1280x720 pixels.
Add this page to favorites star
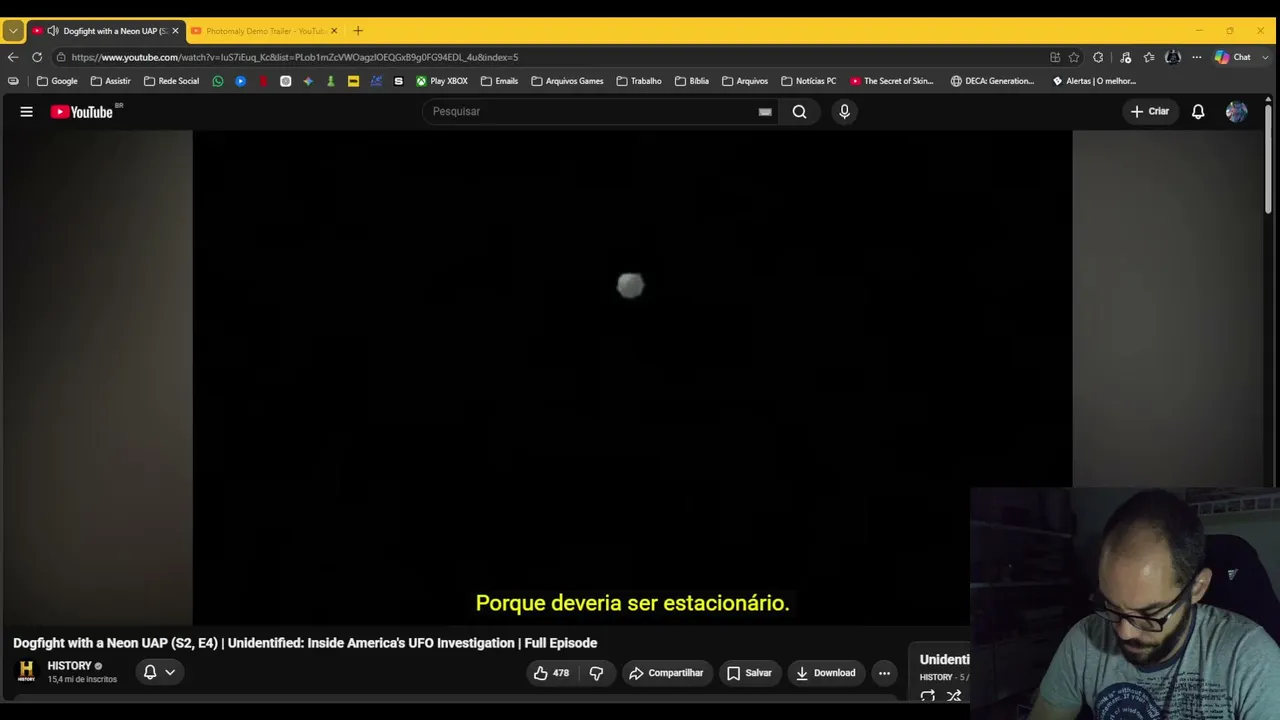1074,57
